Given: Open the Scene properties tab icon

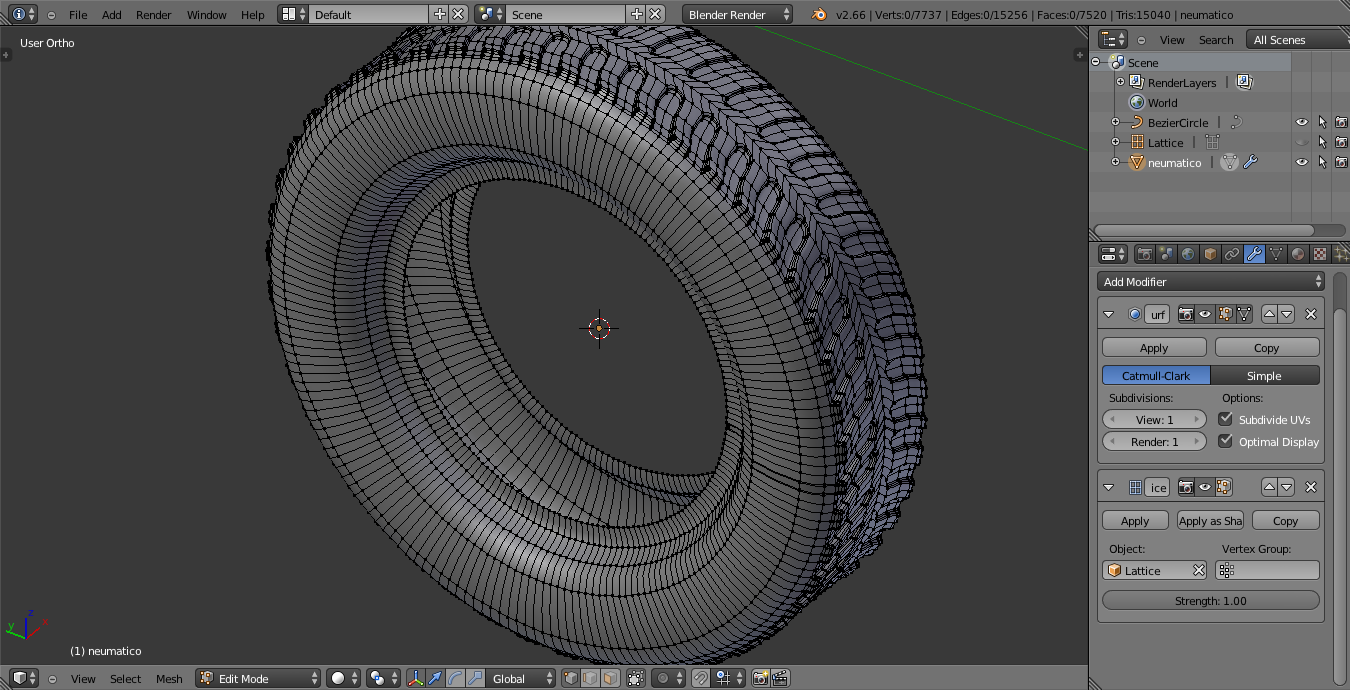Looking at the screenshot, I should 1166,254.
